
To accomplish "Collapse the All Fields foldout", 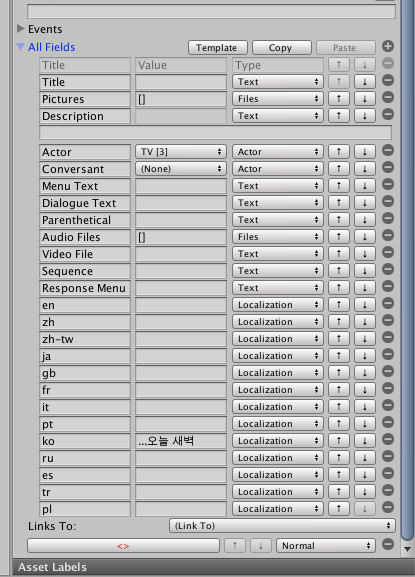I will click(x=21, y=47).
